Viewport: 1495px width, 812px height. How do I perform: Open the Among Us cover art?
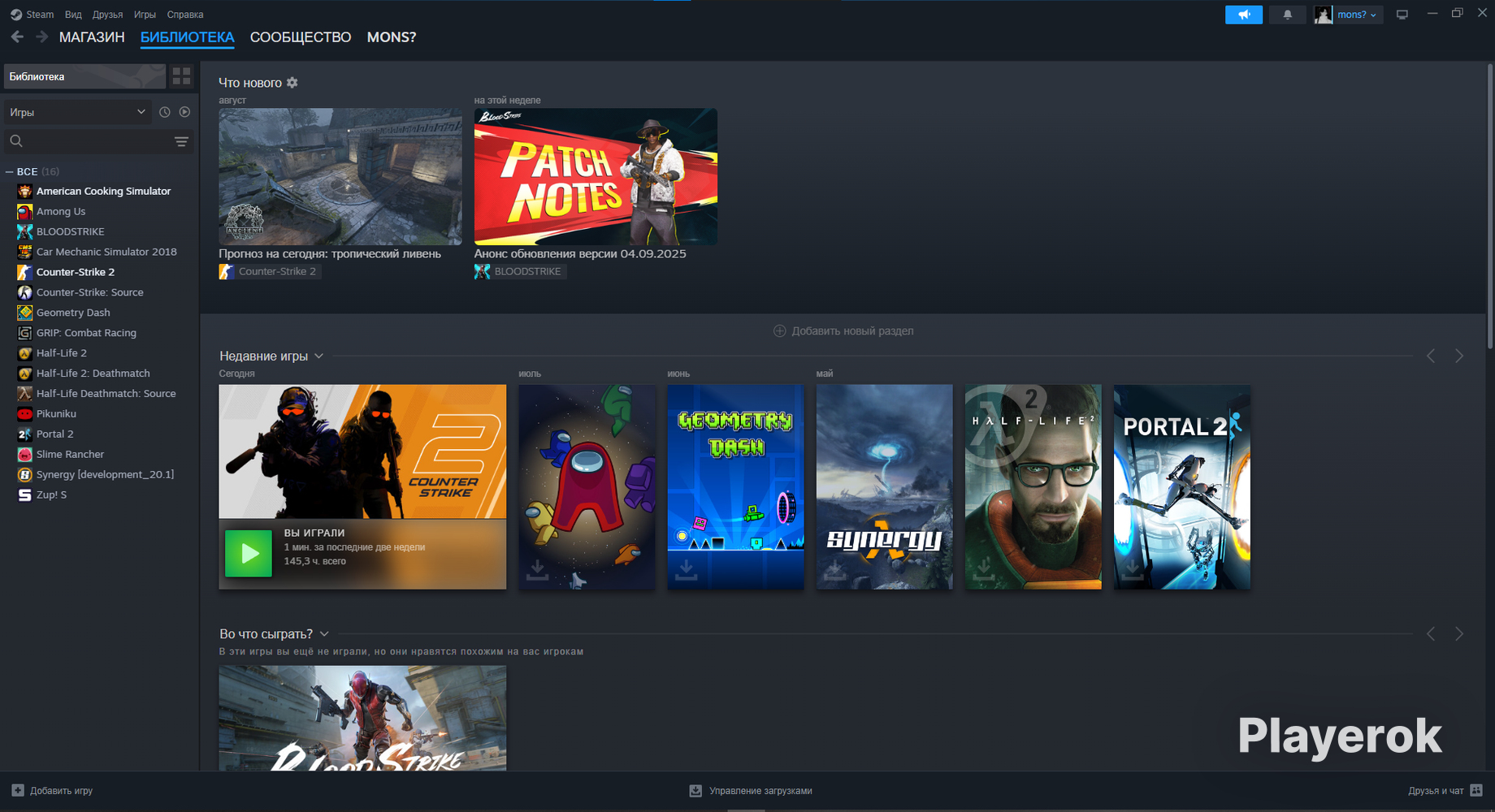[587, 487]
